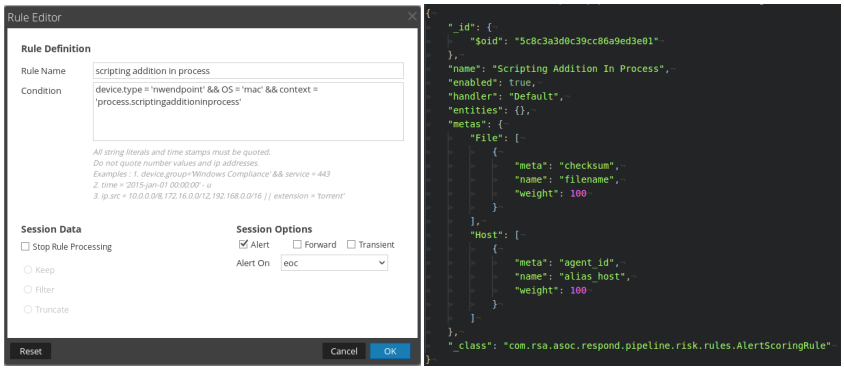Cancel the rule editing dialog

coord(344,351)
